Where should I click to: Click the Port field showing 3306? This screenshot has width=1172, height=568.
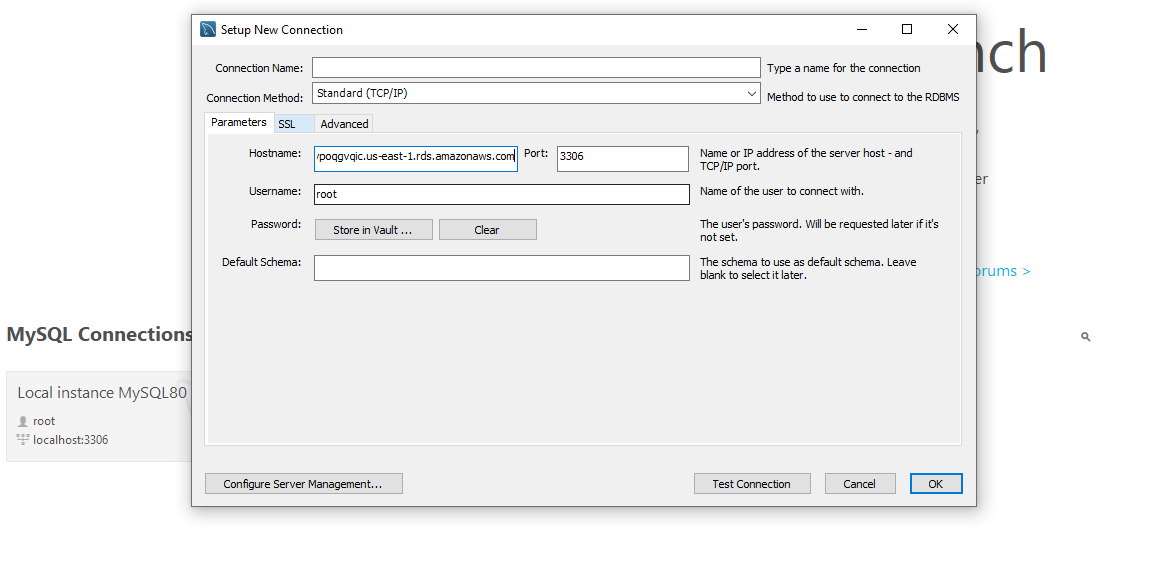tap(623, 157)
